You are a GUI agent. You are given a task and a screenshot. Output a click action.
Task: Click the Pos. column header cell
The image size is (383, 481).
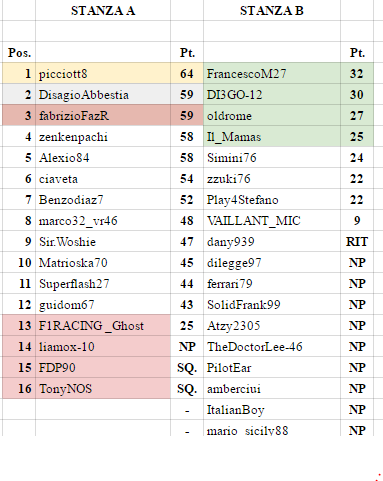tap(19, 52)
